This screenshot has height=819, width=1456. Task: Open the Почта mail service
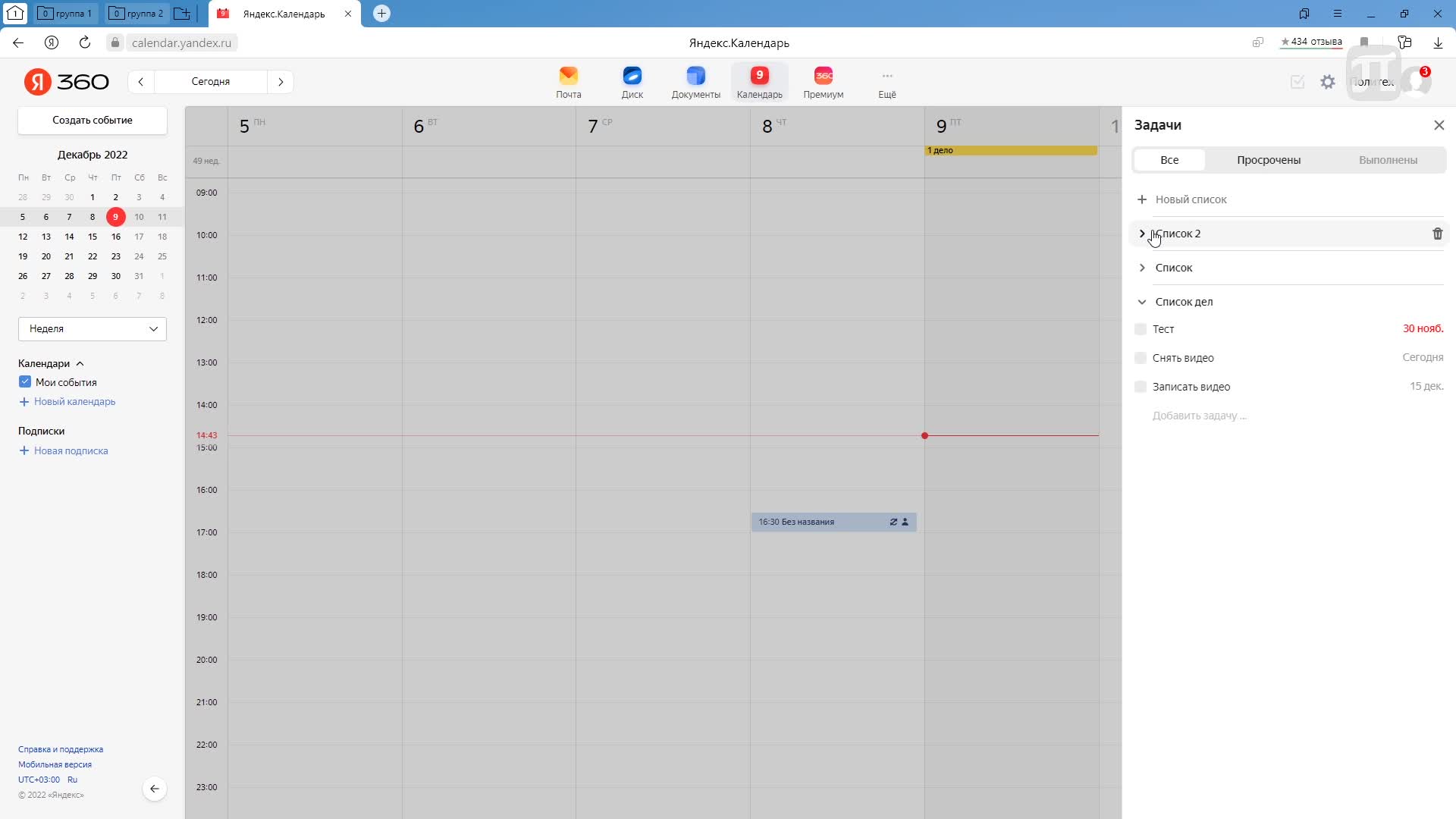pyautogui.click(x=568, y=82)
